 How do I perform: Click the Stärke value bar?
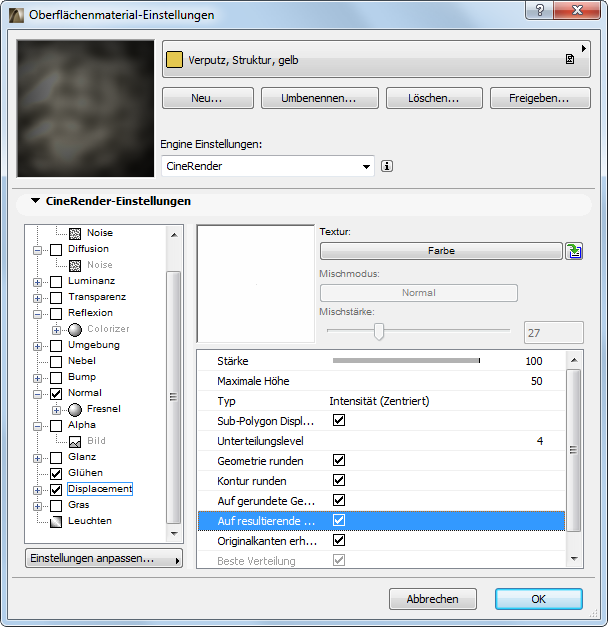click(x=406, y=361)
